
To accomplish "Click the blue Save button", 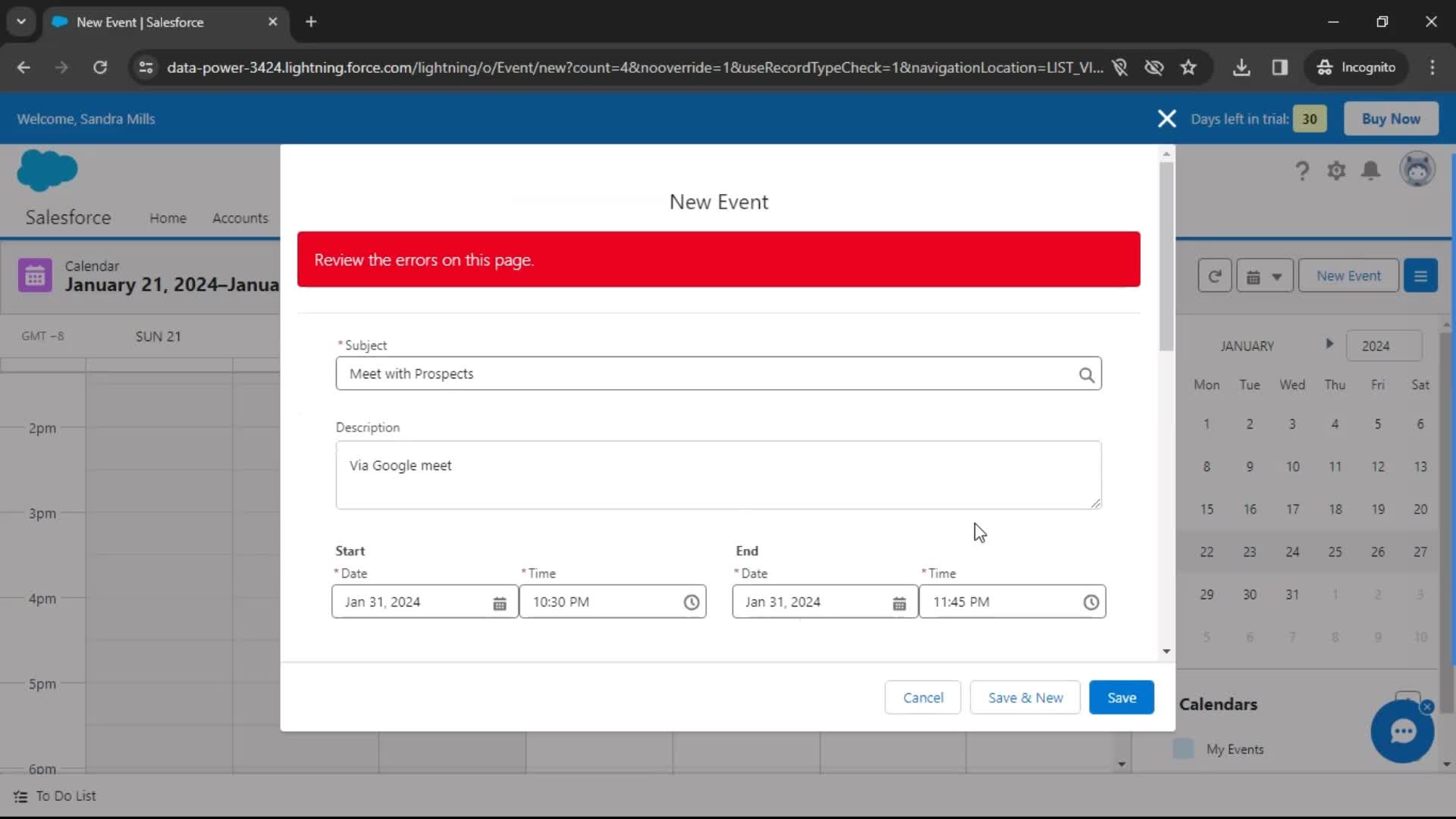I will (x=1122, y=698).
